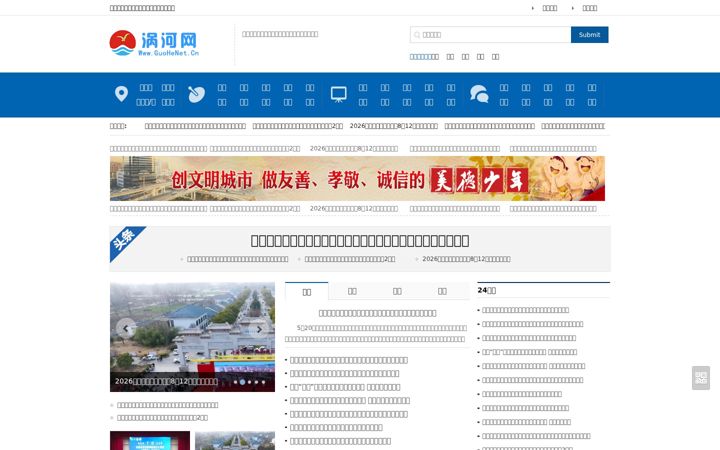Open the 2026 sub-link under the 头条 headline
The height and width of the screenshot is (450, 720).
(x=466, y=259)
